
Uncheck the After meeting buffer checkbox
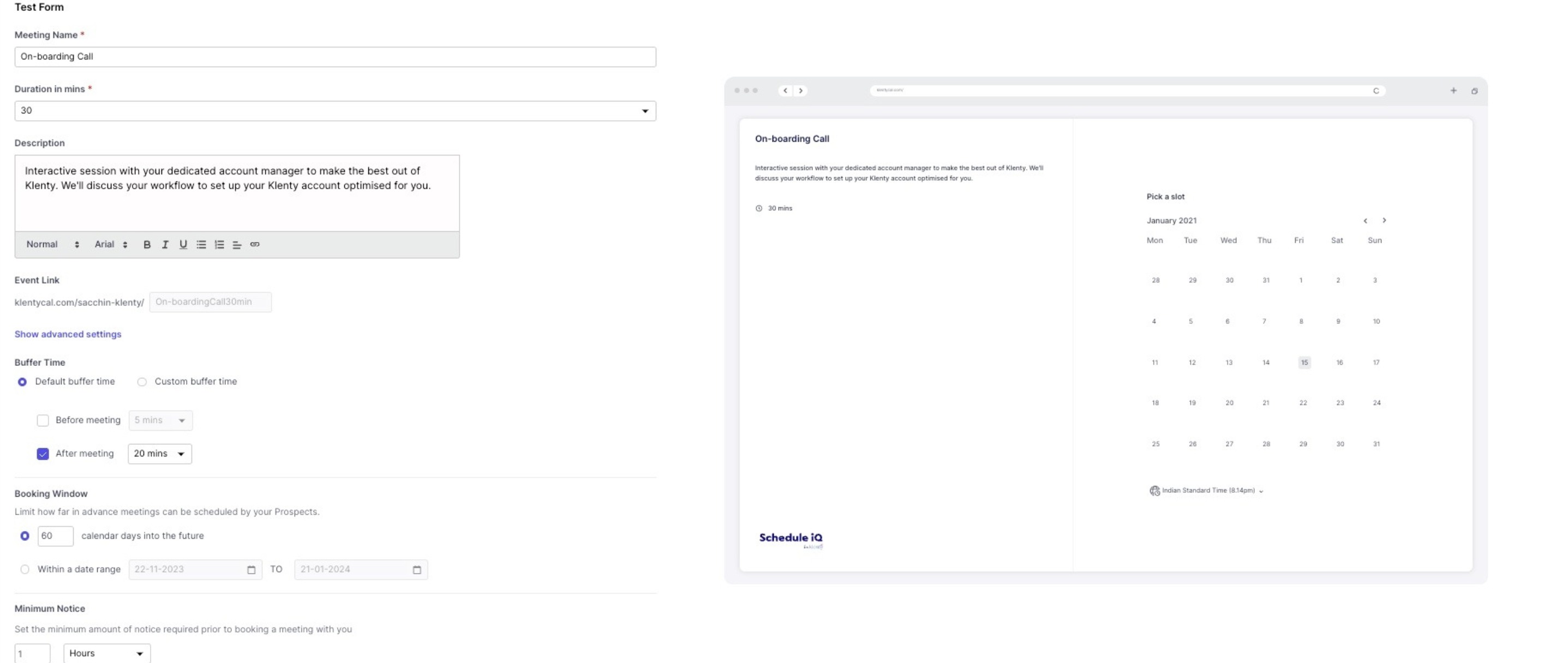pyautogui.click(x=43, y=454)
